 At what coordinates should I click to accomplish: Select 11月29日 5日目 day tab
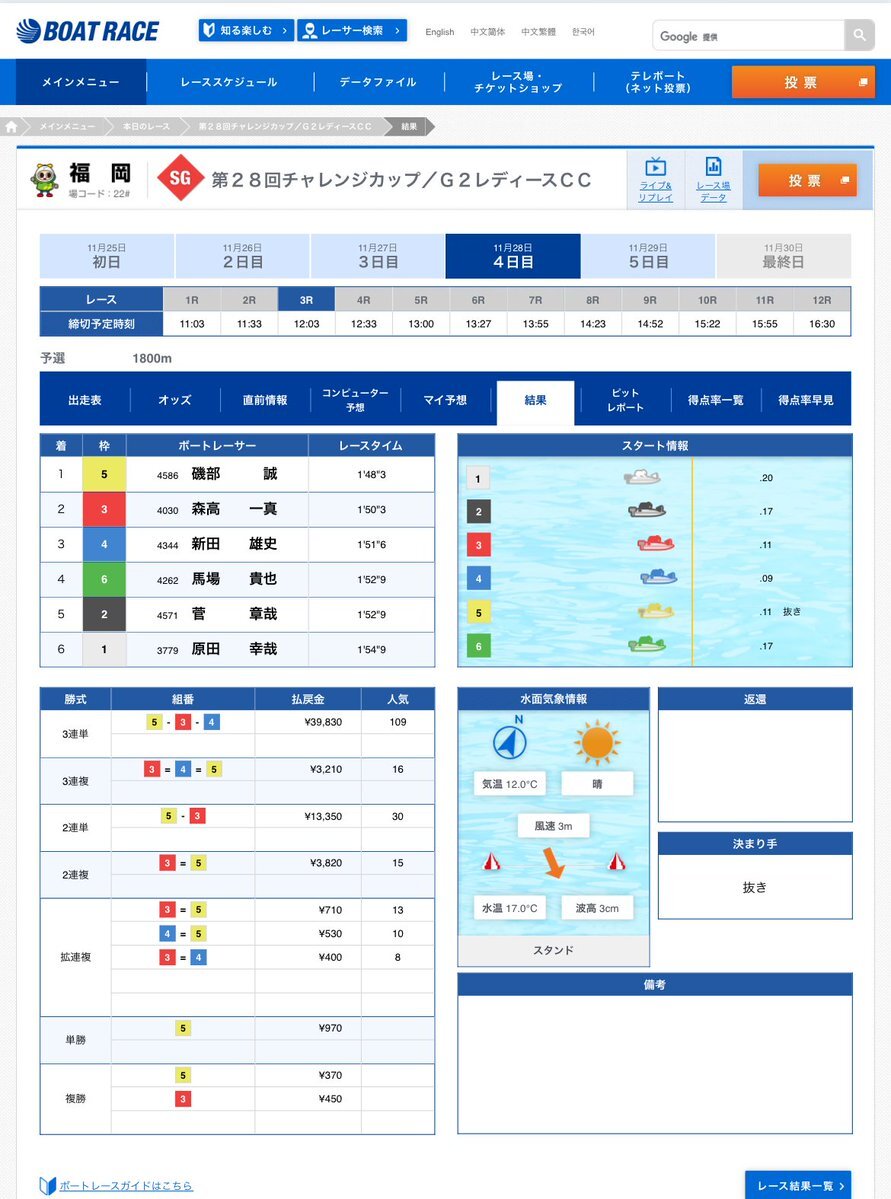pos(649,256)
